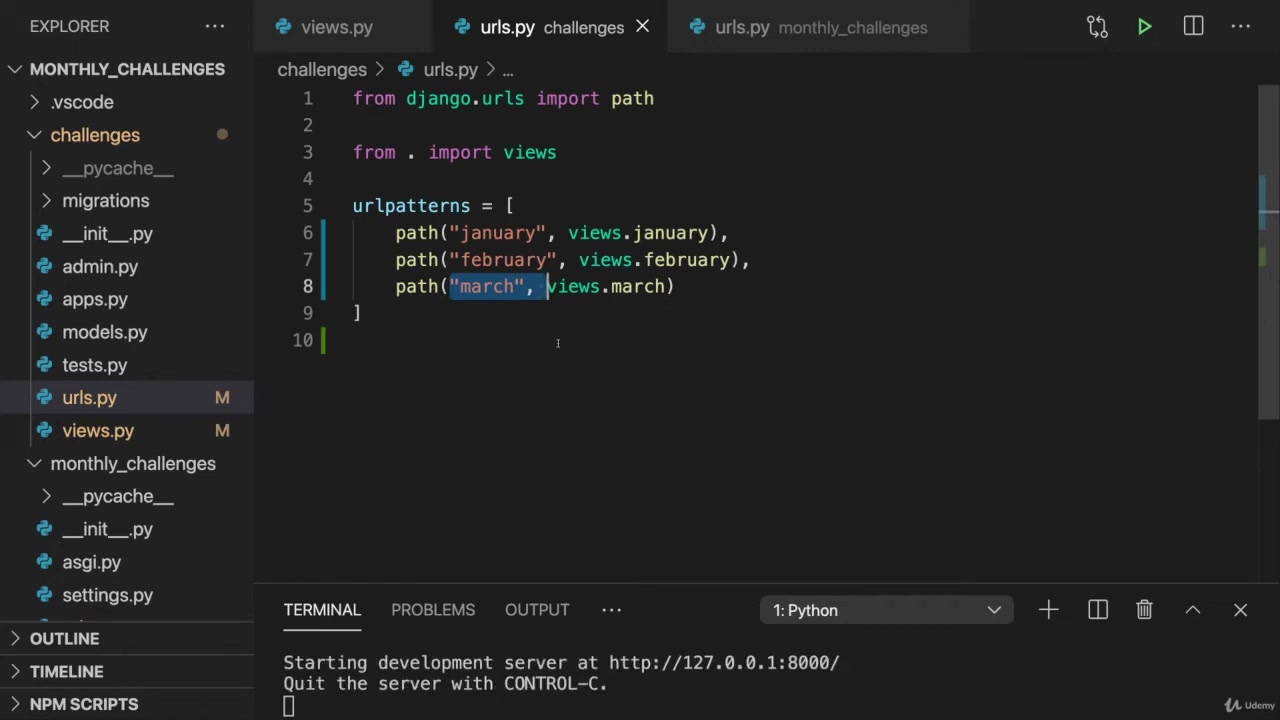Viewport: 1280px width, 720px height.
Task: Close the terminal panel
Action: click(x=1241, y=610)
